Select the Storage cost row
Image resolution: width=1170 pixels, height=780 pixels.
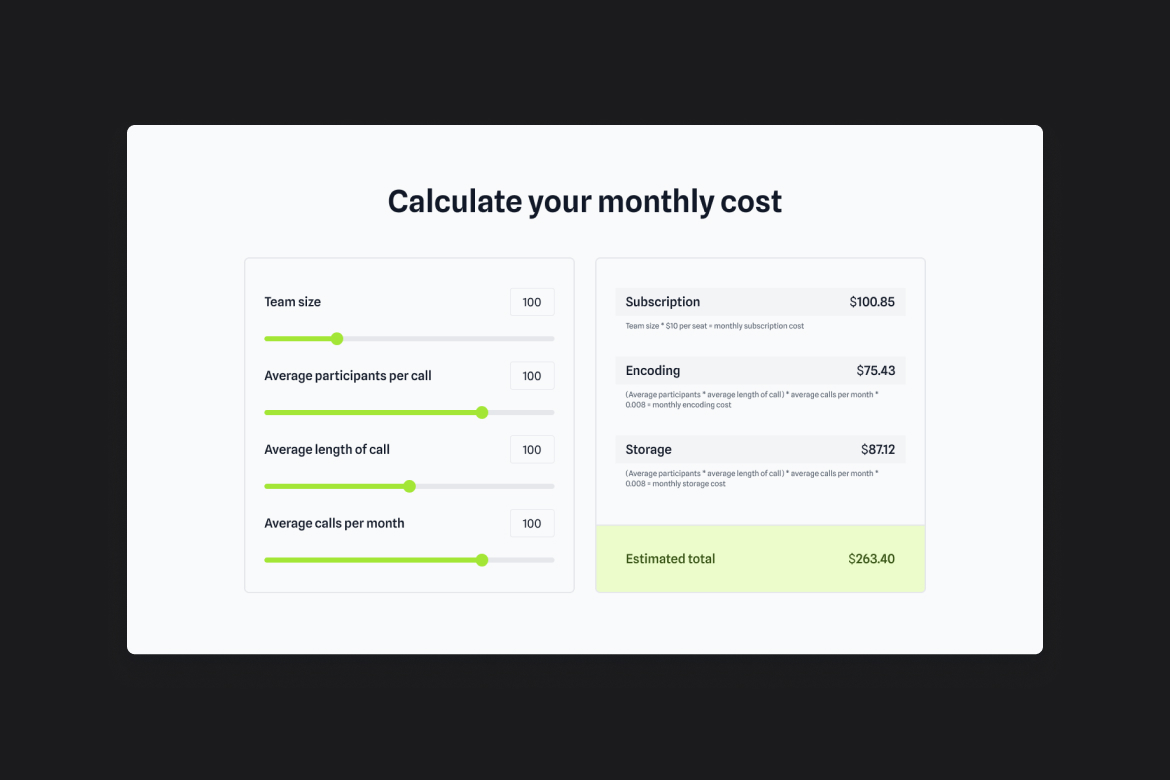760,449
